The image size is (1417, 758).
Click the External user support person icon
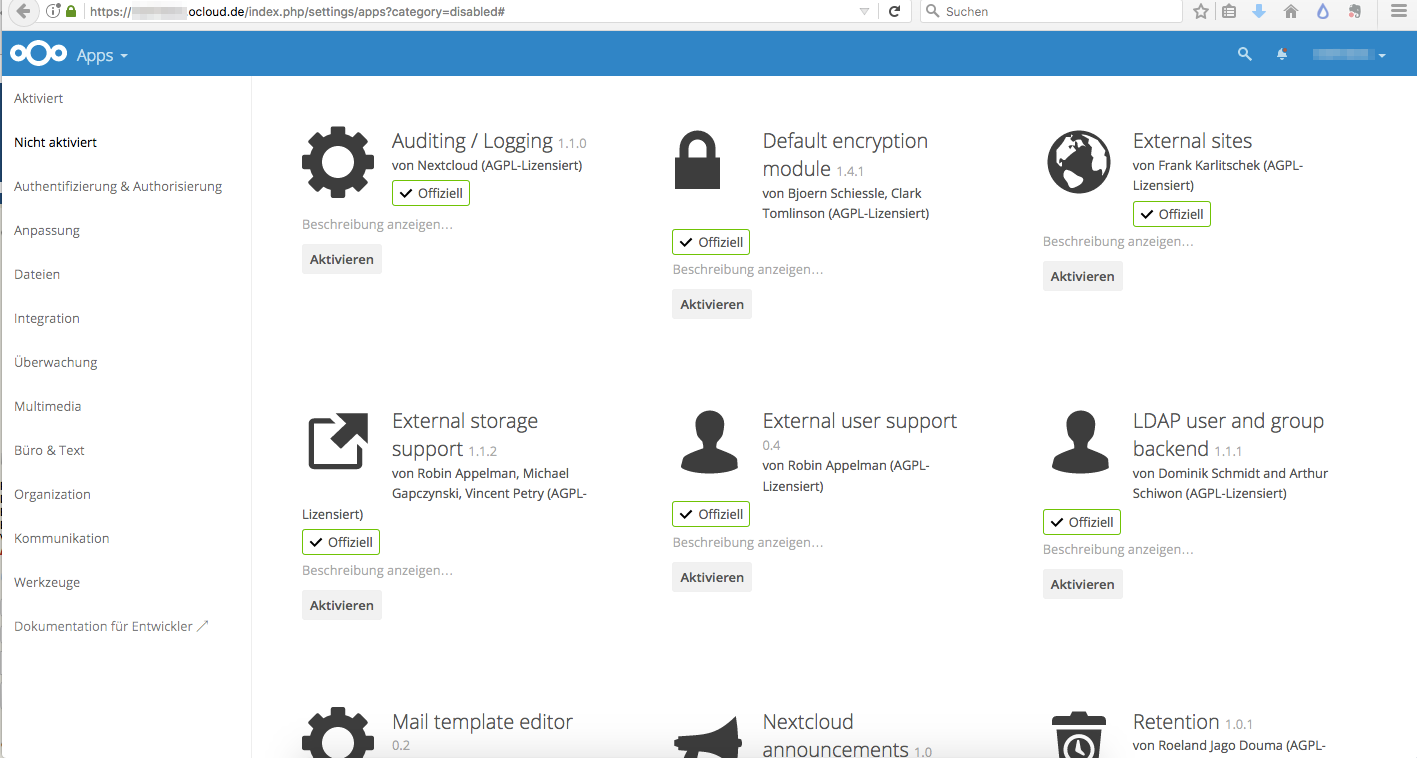[709, 441]
